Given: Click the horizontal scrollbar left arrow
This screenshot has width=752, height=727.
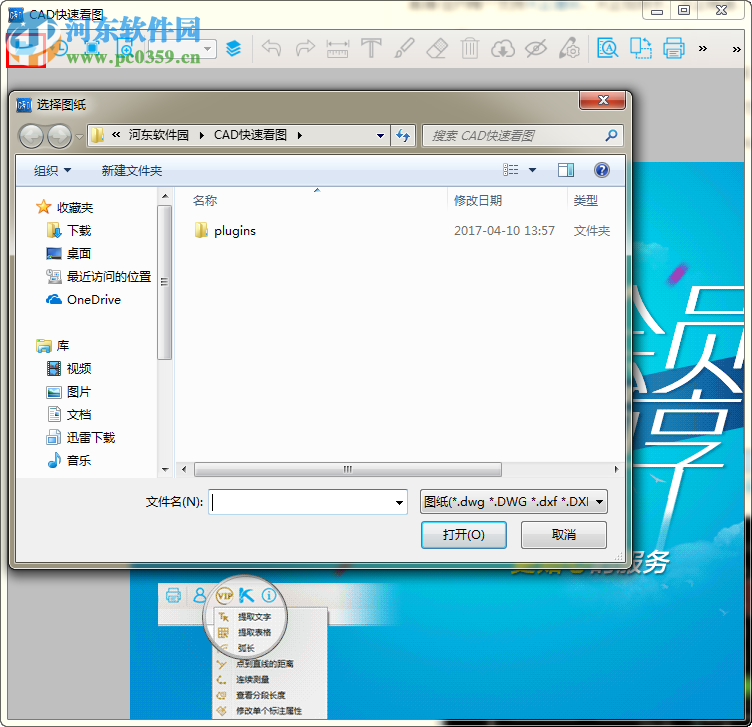Looking at the screenshot, I should tap(185, 469).
